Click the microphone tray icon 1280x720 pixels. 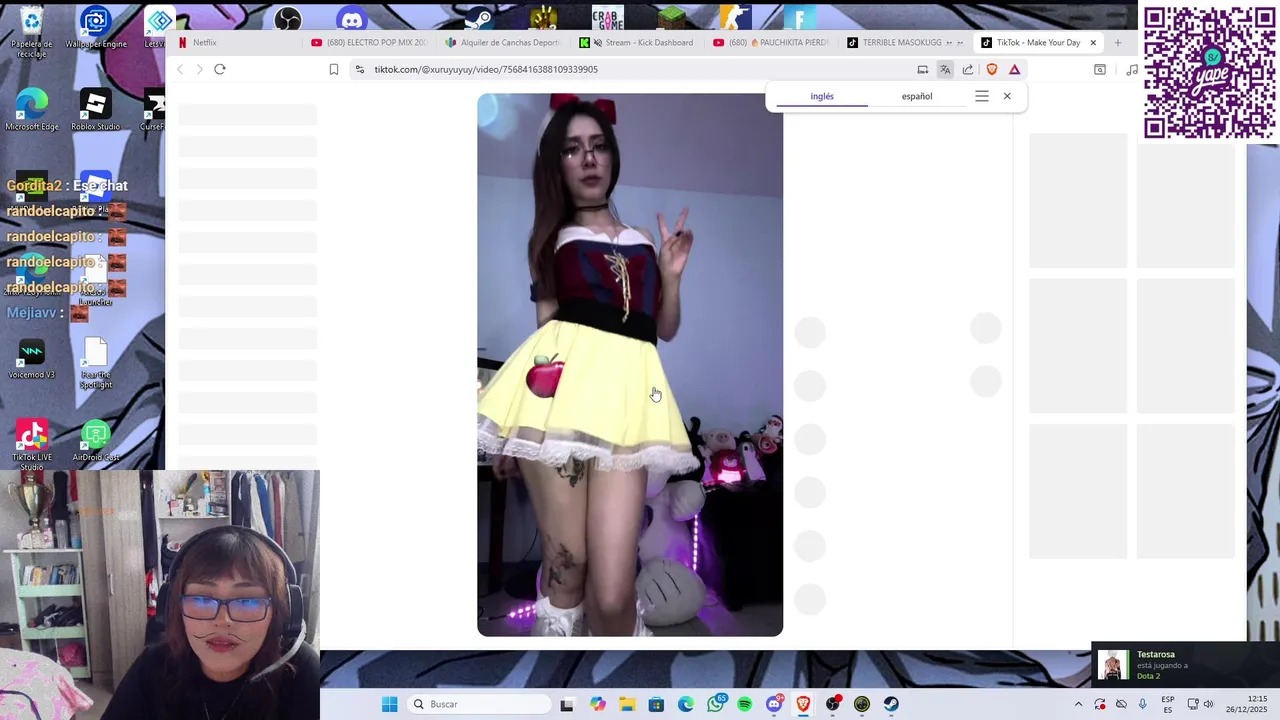[1142, 704]
